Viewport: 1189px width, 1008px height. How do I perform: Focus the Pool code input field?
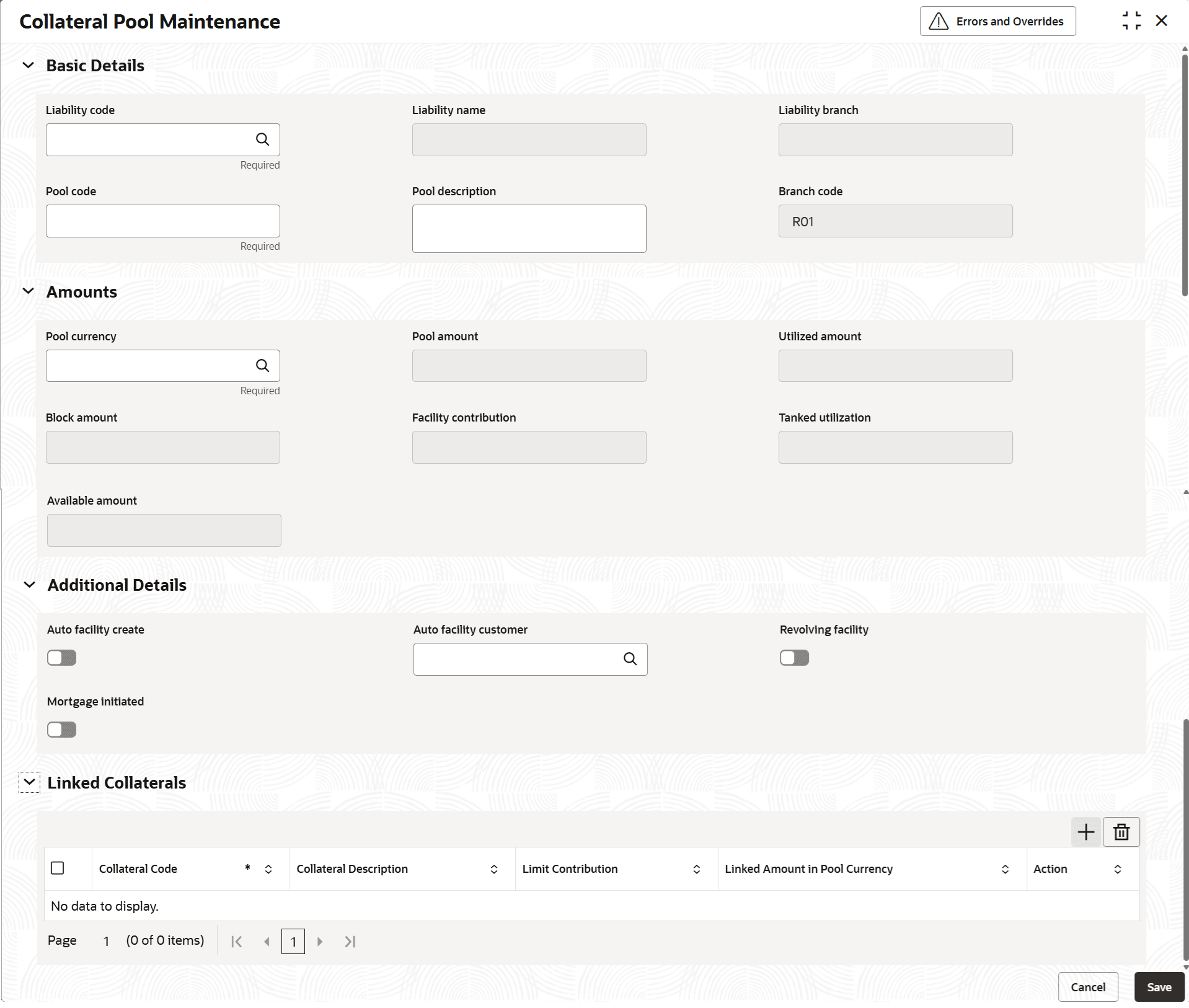coord(163,221)
